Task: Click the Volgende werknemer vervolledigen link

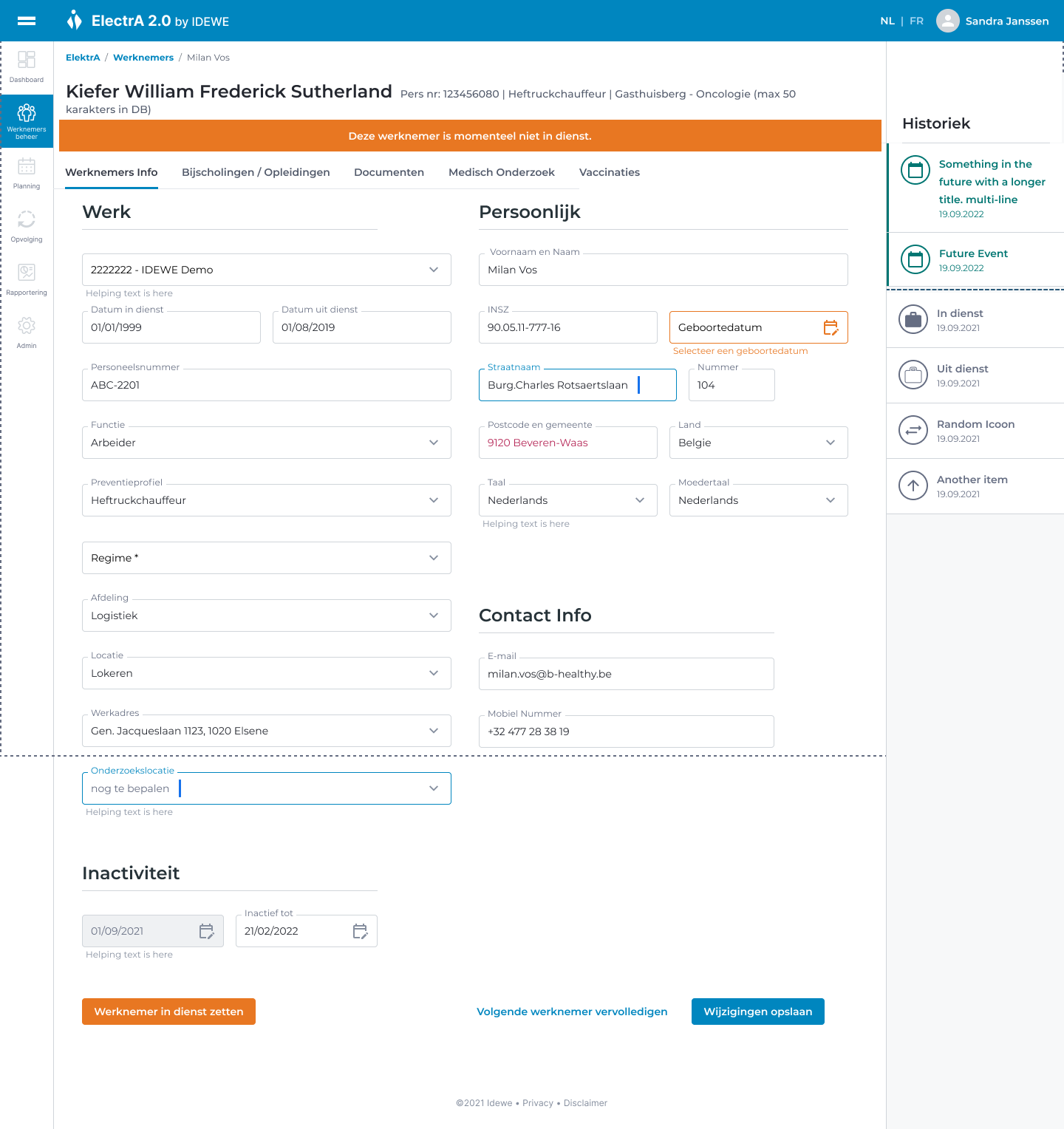Action: point(572,1012)
